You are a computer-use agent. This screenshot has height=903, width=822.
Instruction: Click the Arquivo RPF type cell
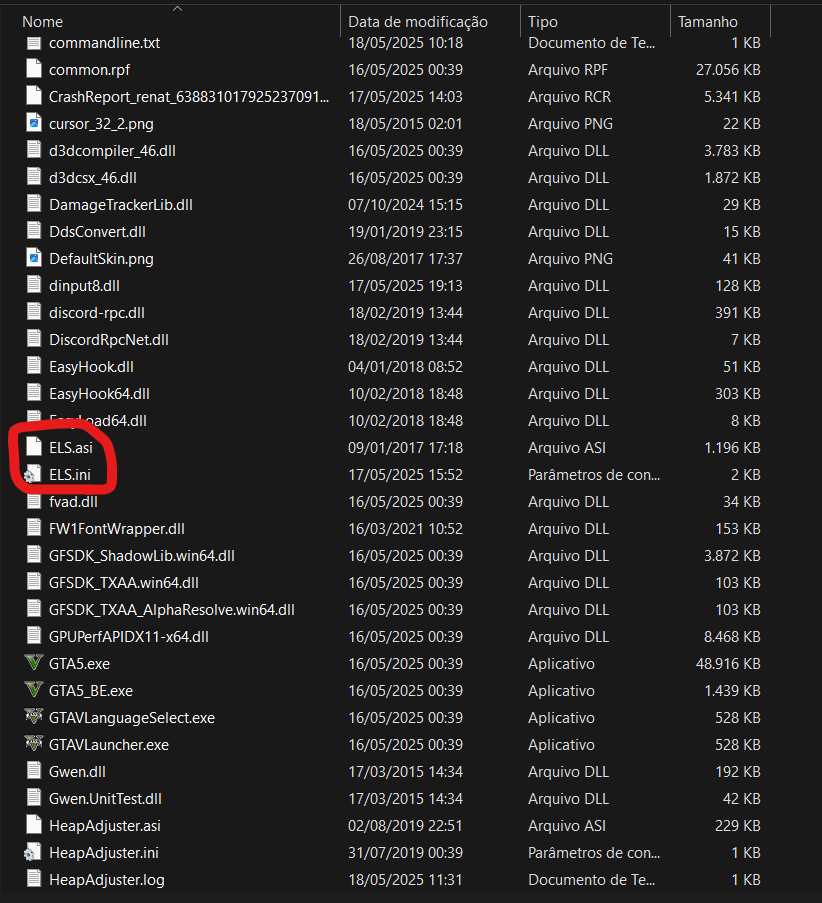(x=567, y=70)
